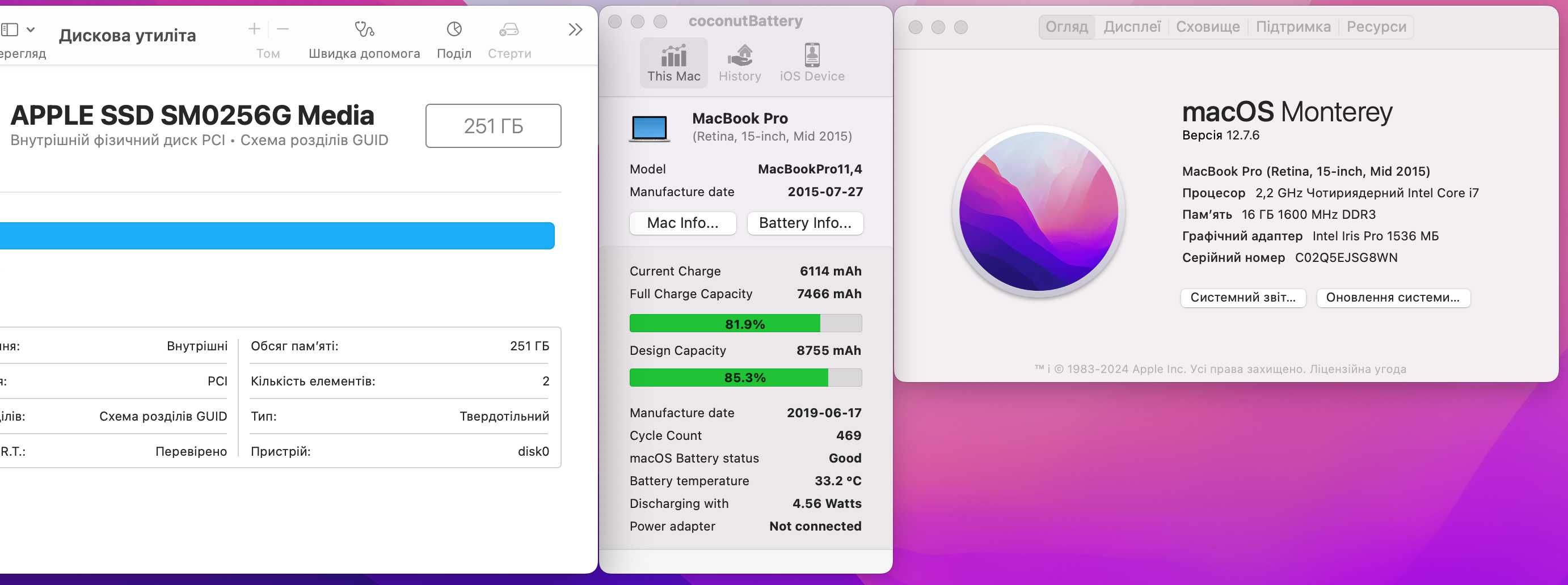Click the Перевірено S.M.A.R.T. status value
This screenshot has width=1568, height=585.
click(x=191, y=452)
